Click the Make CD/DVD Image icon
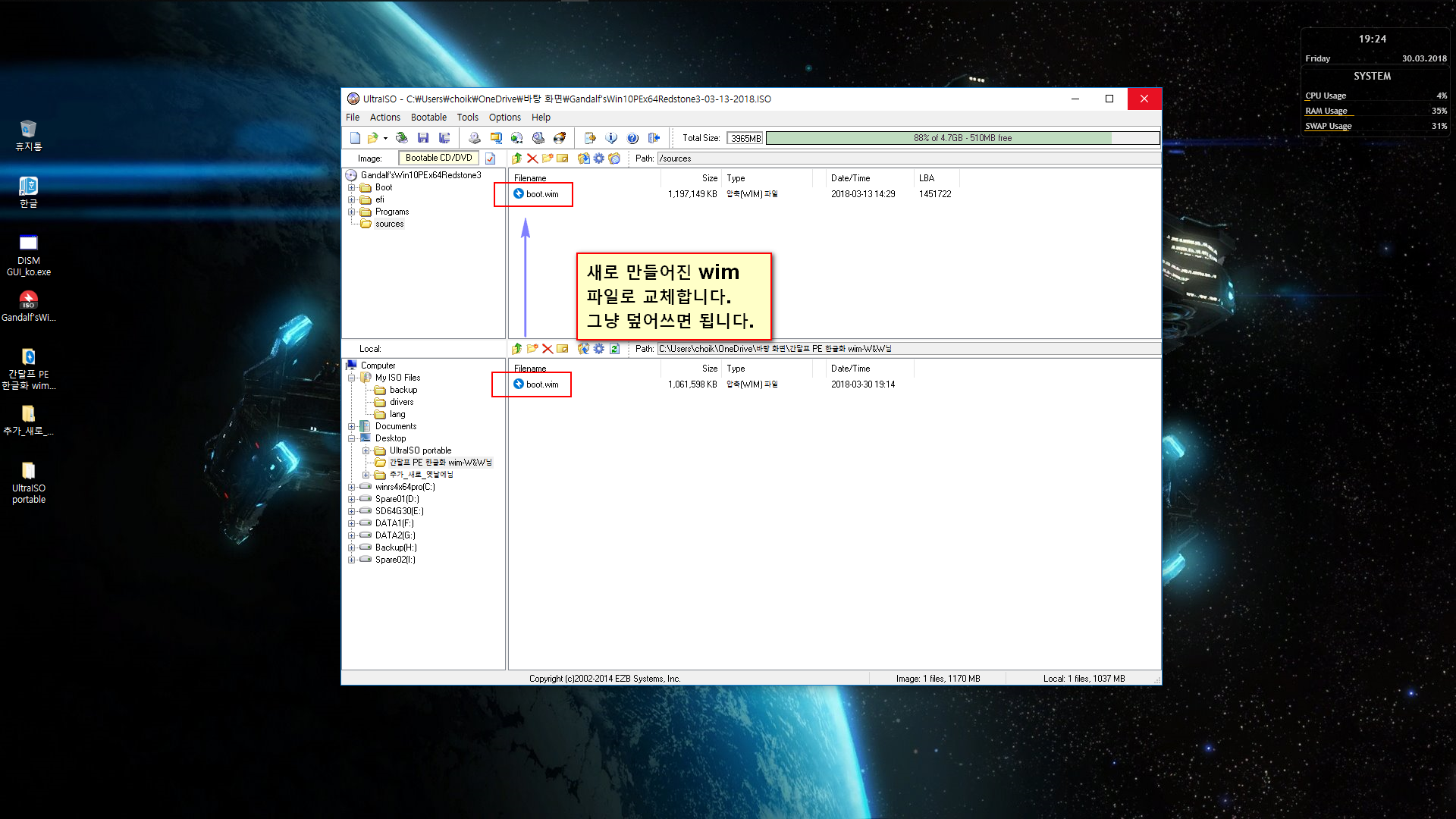The height and width of the screenshot is (819, 1456). point(474,138)
